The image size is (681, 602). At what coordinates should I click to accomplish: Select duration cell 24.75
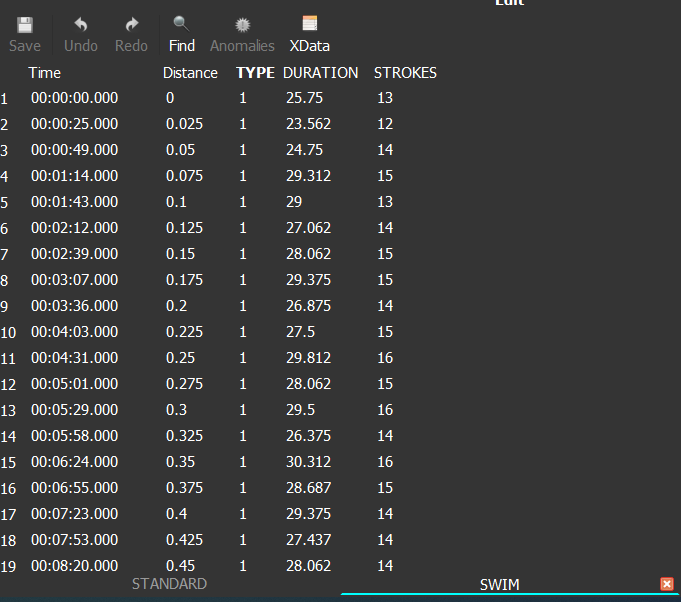click(304, 150)
